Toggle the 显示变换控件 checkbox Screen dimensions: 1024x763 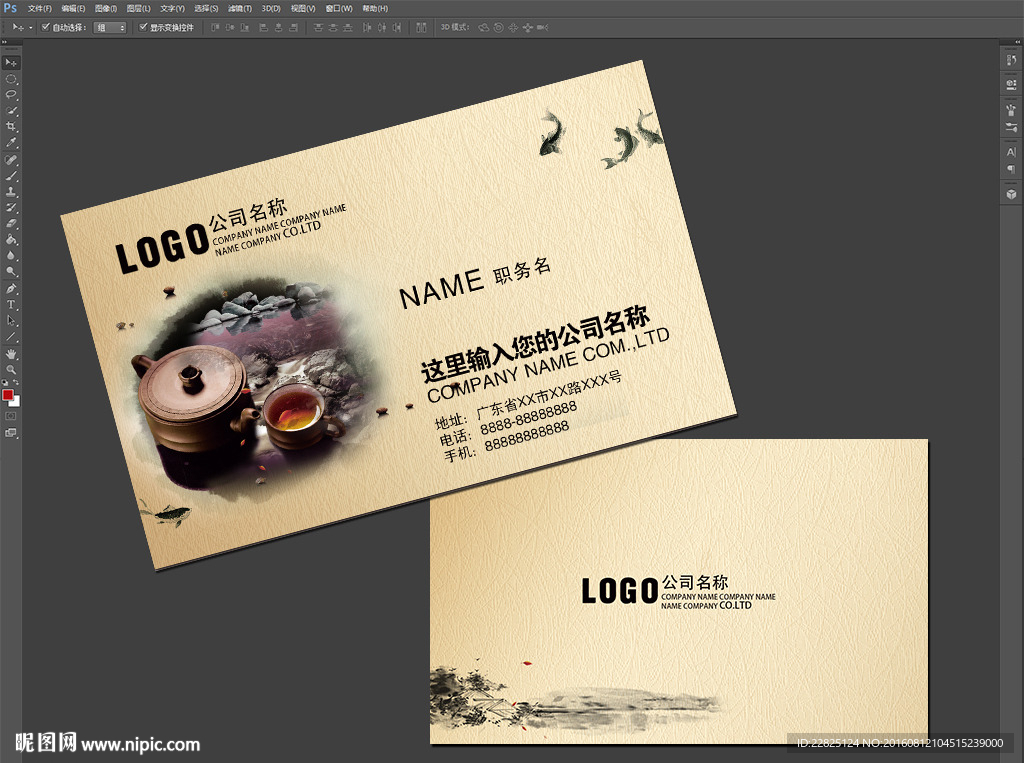143,27
